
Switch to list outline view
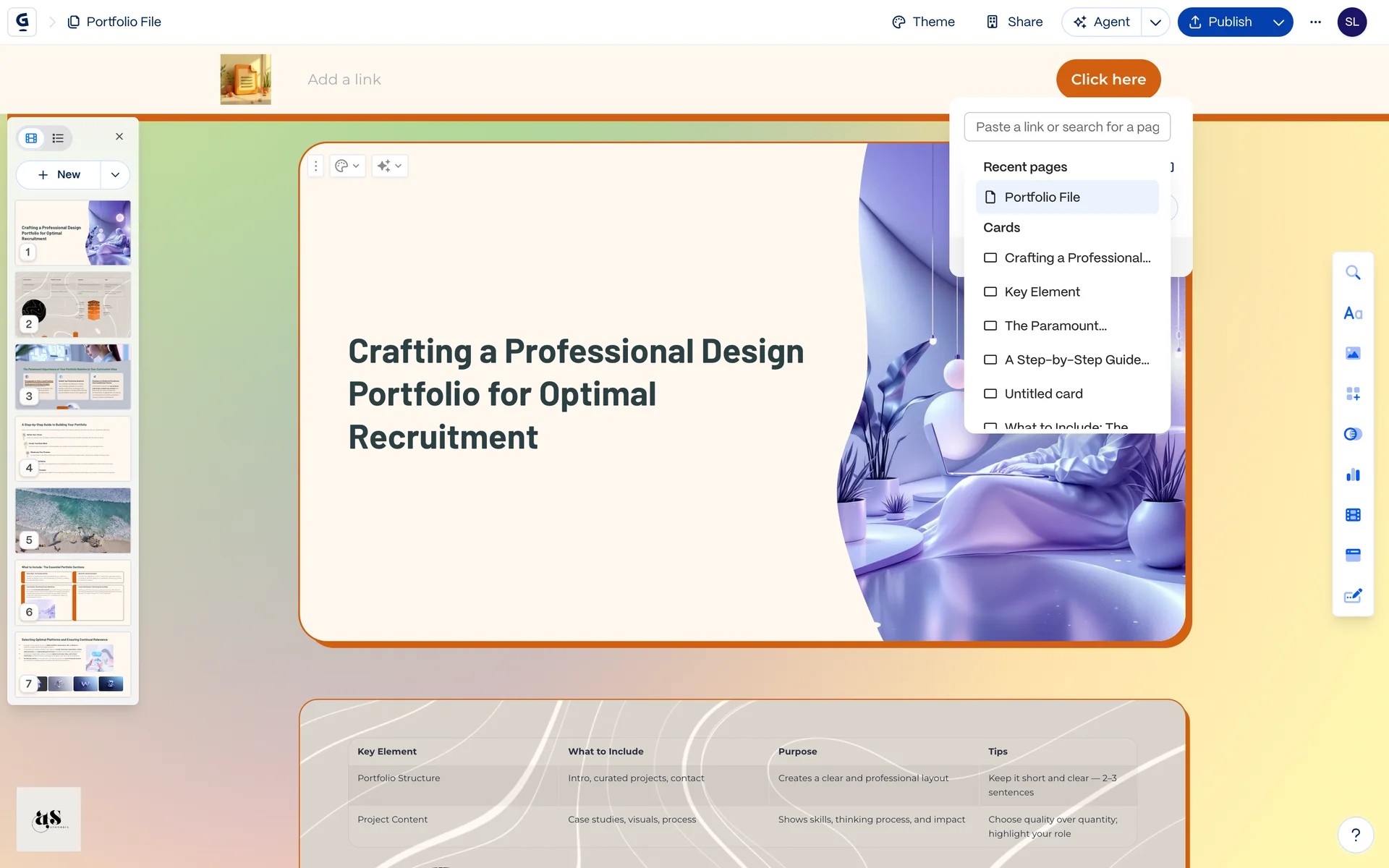point(58,138)
